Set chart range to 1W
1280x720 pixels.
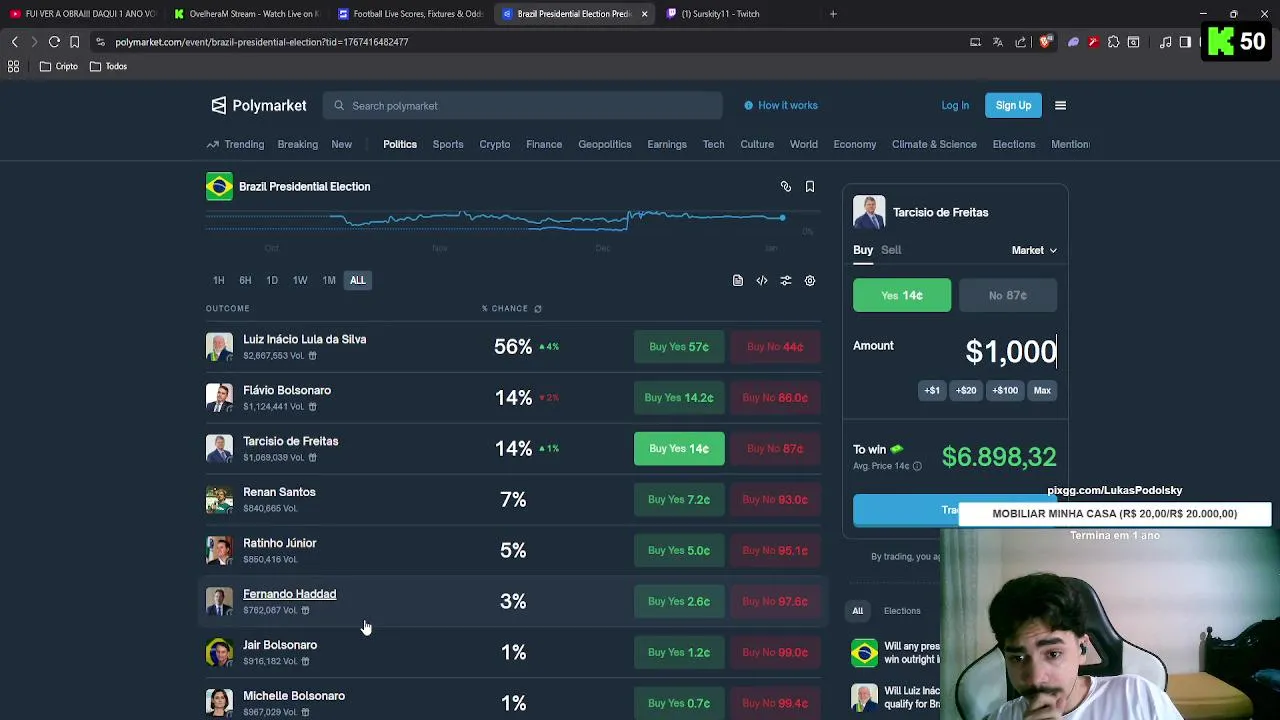[300, 281]
